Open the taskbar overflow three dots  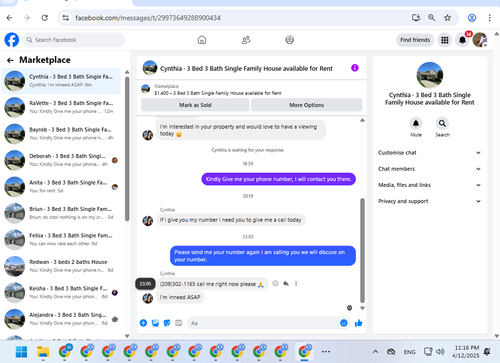pyautogui.click(x=326, y=352)
